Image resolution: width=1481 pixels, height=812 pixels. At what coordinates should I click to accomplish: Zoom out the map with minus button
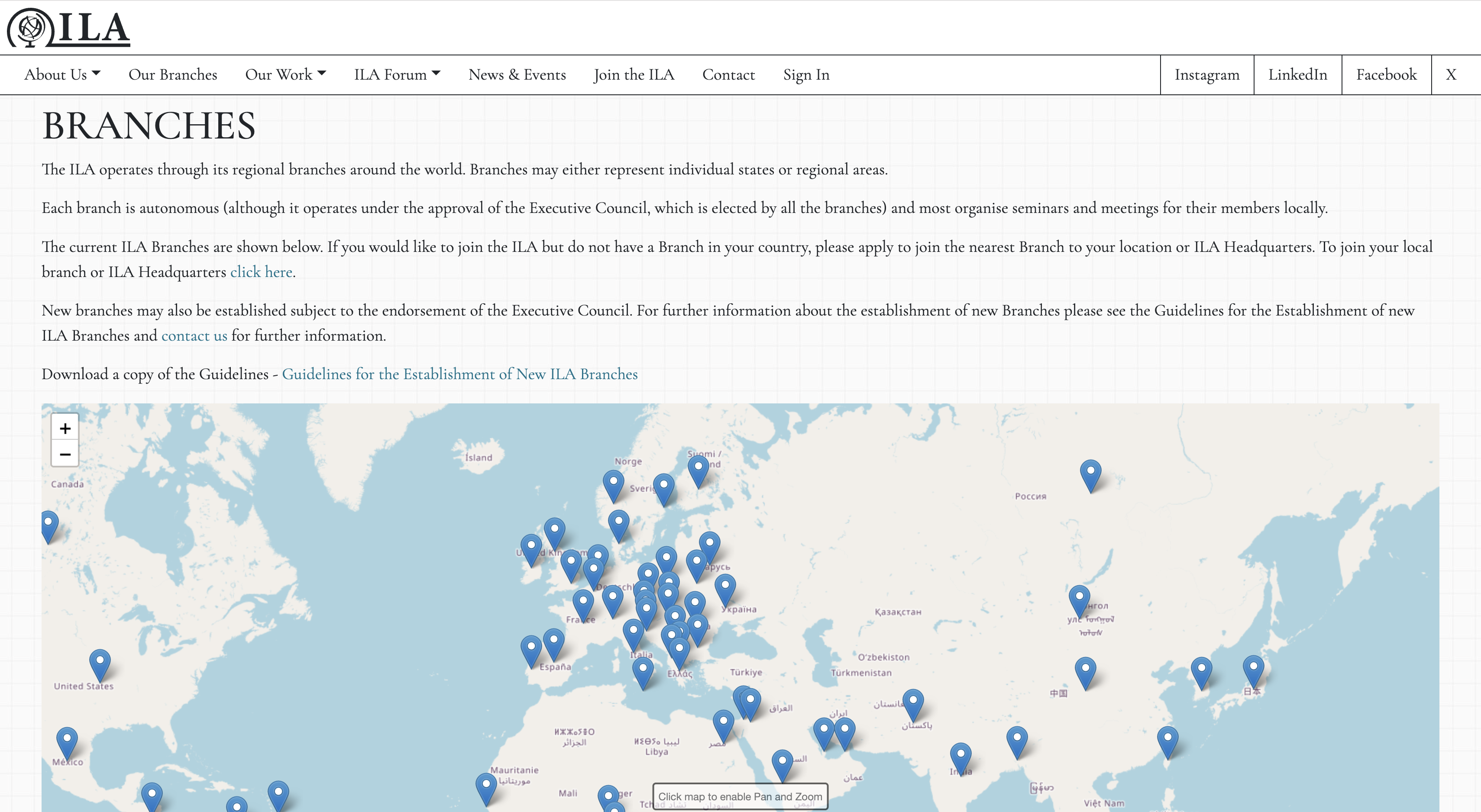pos(65,454)
